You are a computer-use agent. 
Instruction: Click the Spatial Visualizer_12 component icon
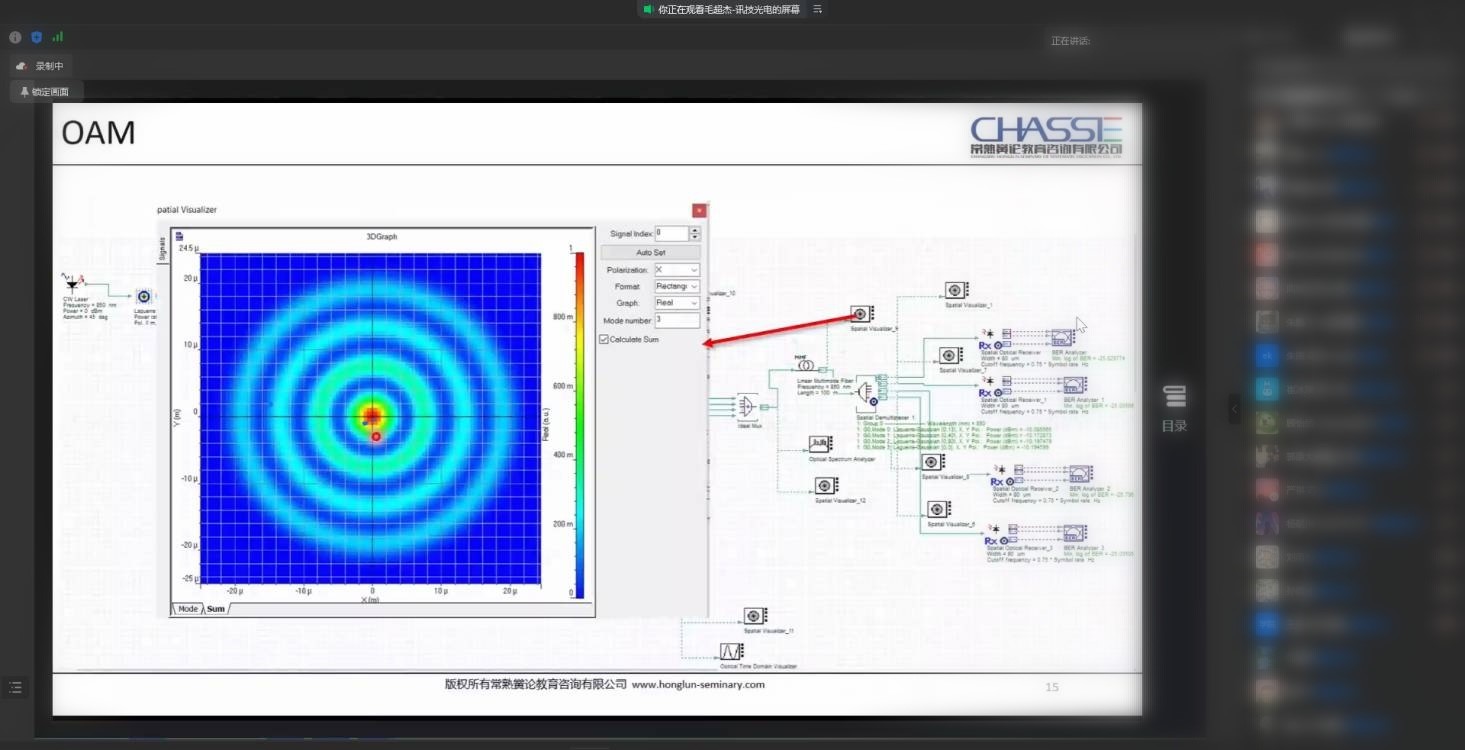coord(826,486)
